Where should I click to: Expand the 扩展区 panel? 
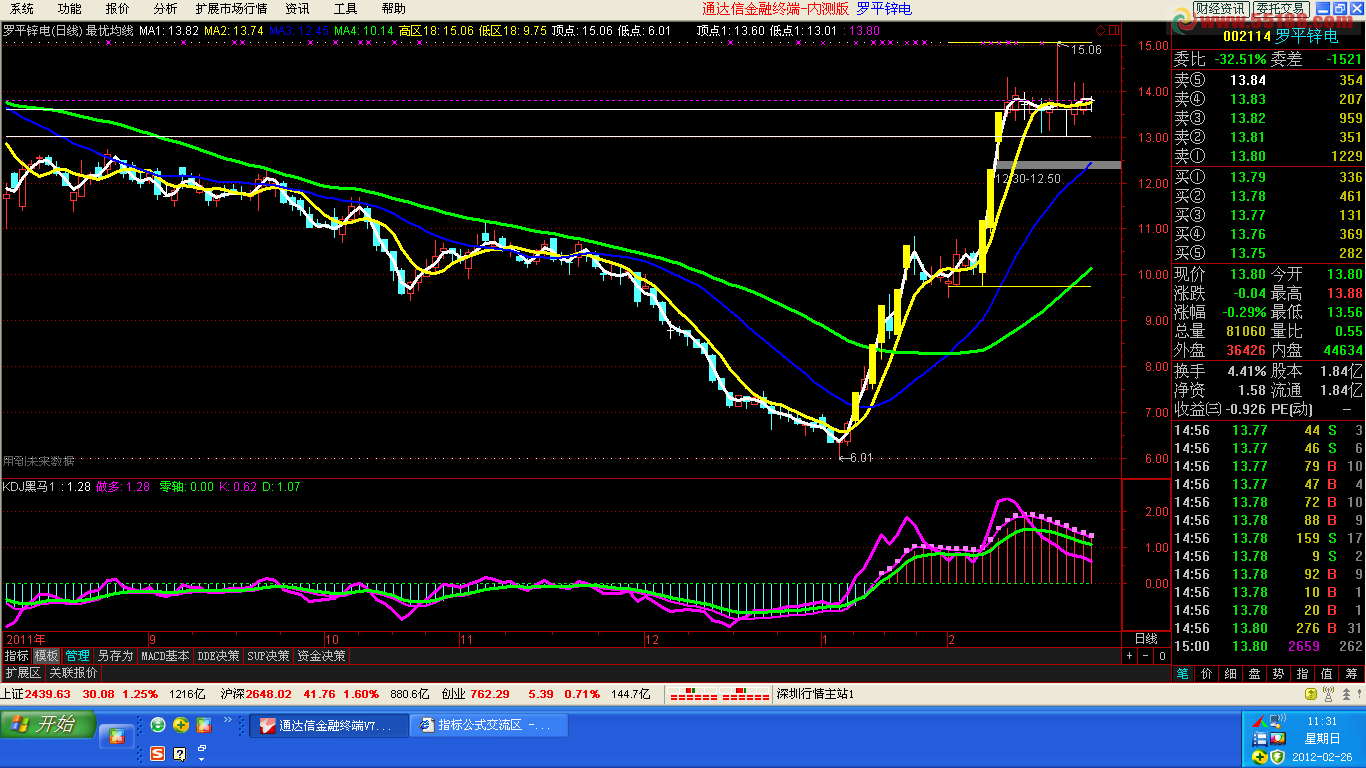click(x=22, y=673)
